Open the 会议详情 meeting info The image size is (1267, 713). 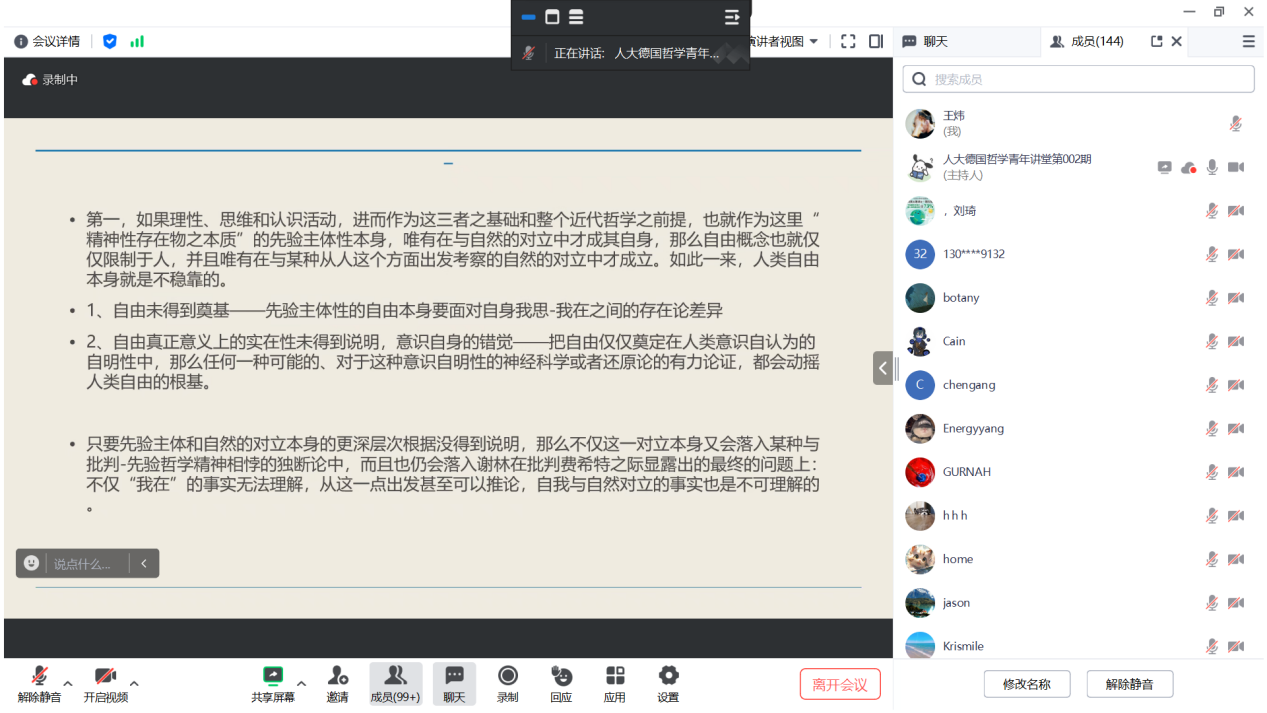[47, 41]
